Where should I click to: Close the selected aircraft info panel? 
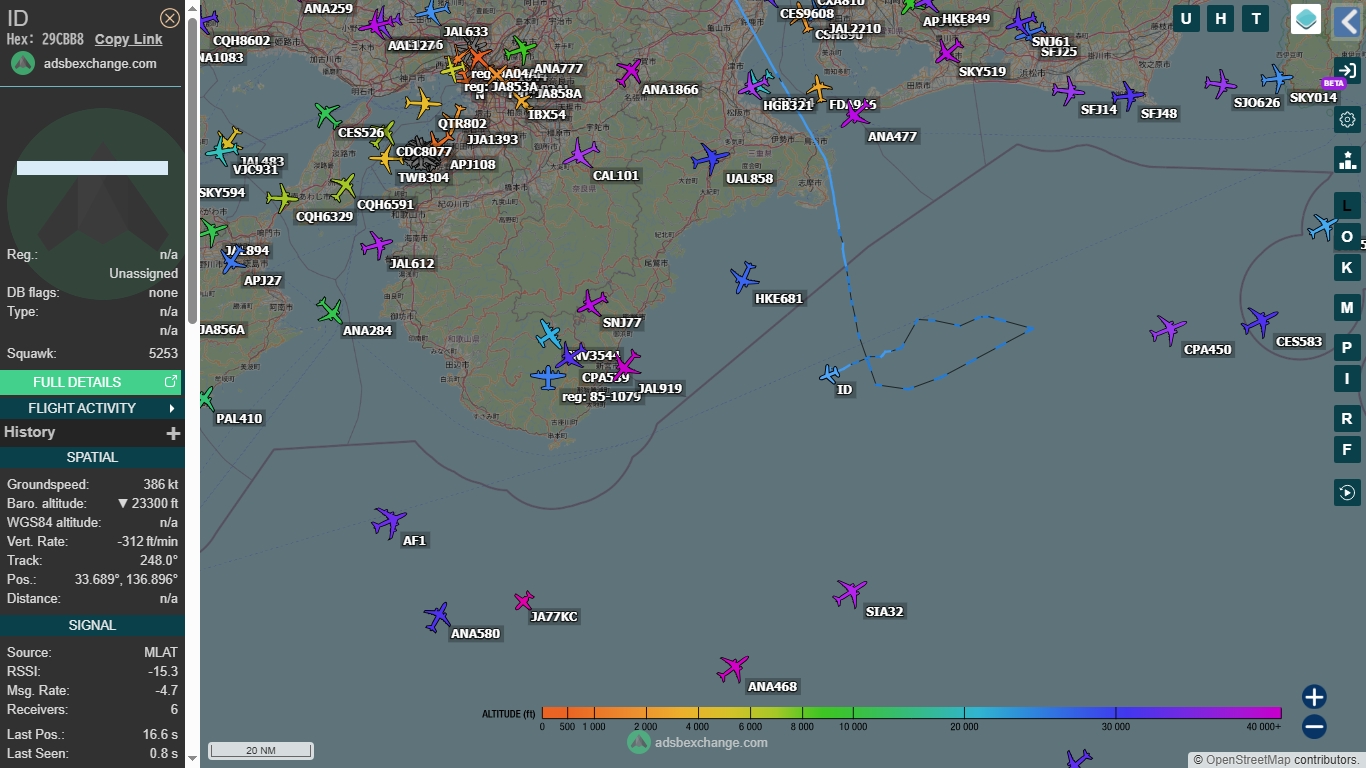(170, 18)
